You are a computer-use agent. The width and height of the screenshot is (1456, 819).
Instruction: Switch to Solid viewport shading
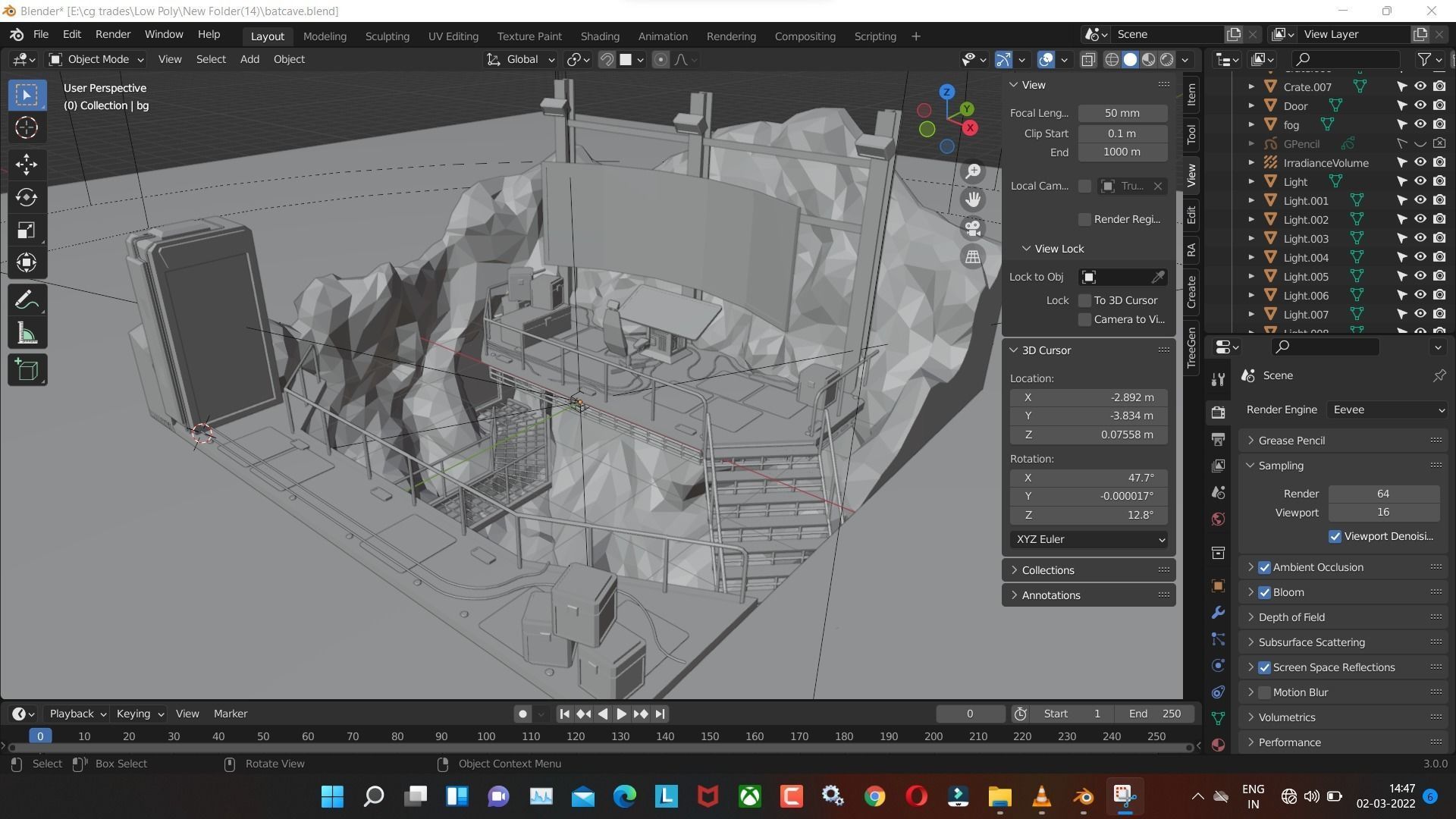click(1130, 60)
